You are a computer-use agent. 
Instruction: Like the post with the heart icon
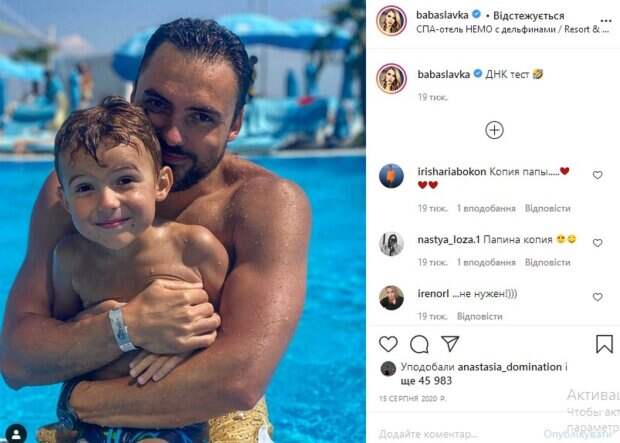point(388,344)
